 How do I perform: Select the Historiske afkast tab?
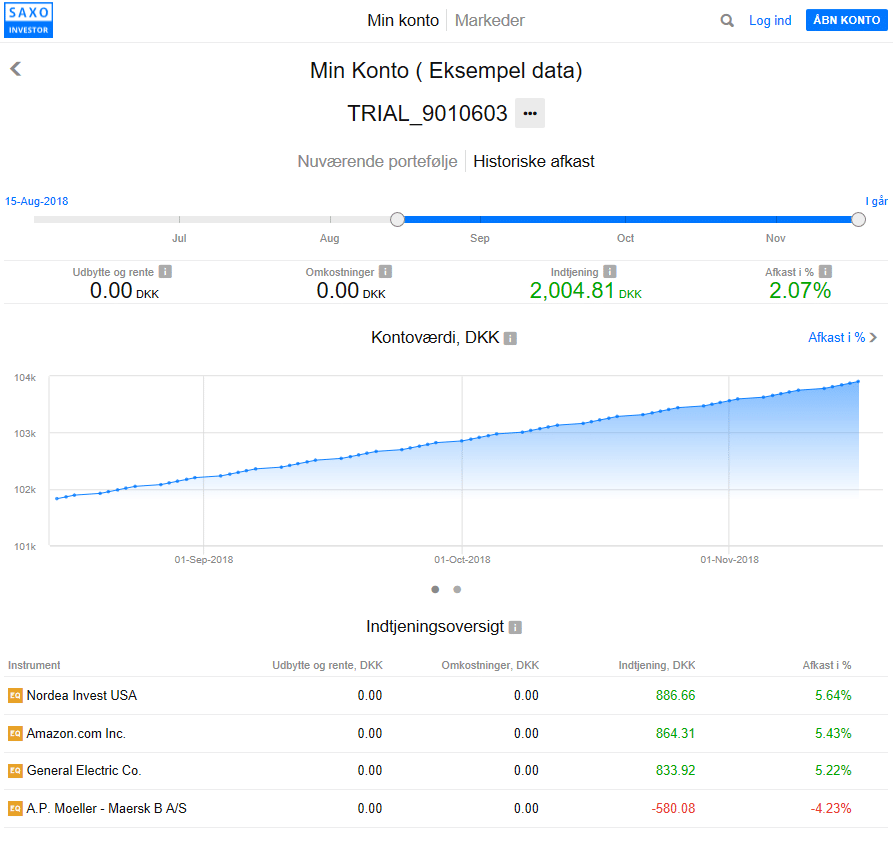(x=534, y=162)
